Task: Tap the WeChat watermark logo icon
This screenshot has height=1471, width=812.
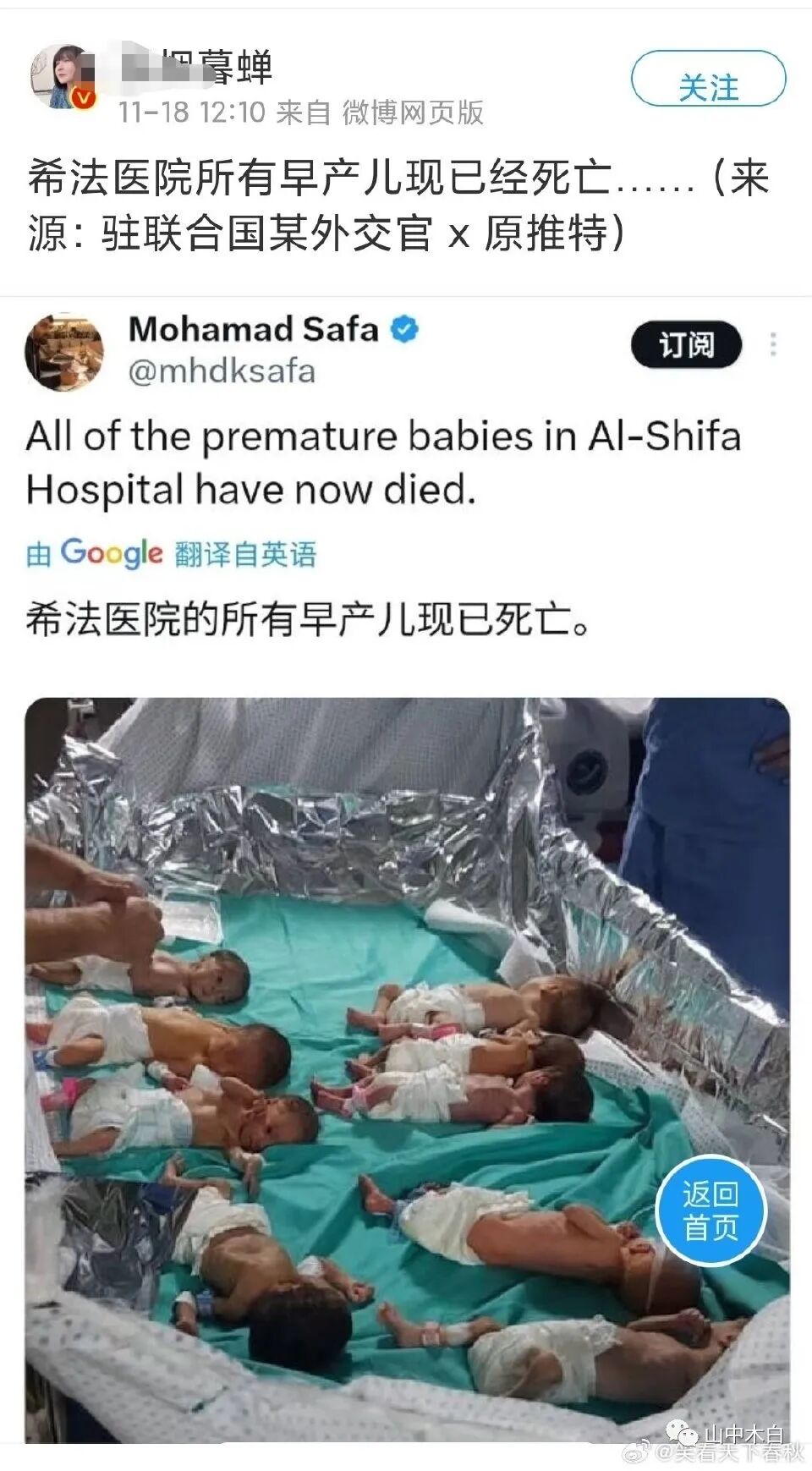Action: [x=682, y=1431]
